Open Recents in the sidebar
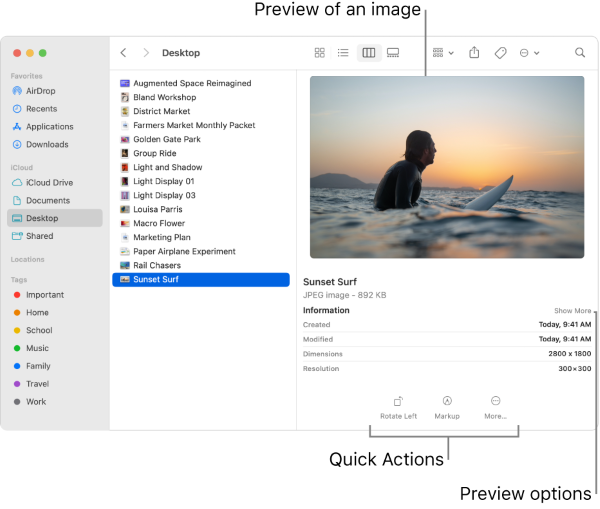Image resolution: width=600 pixels, height=509 pixels. pyautogui.click(x=35, y=109)
